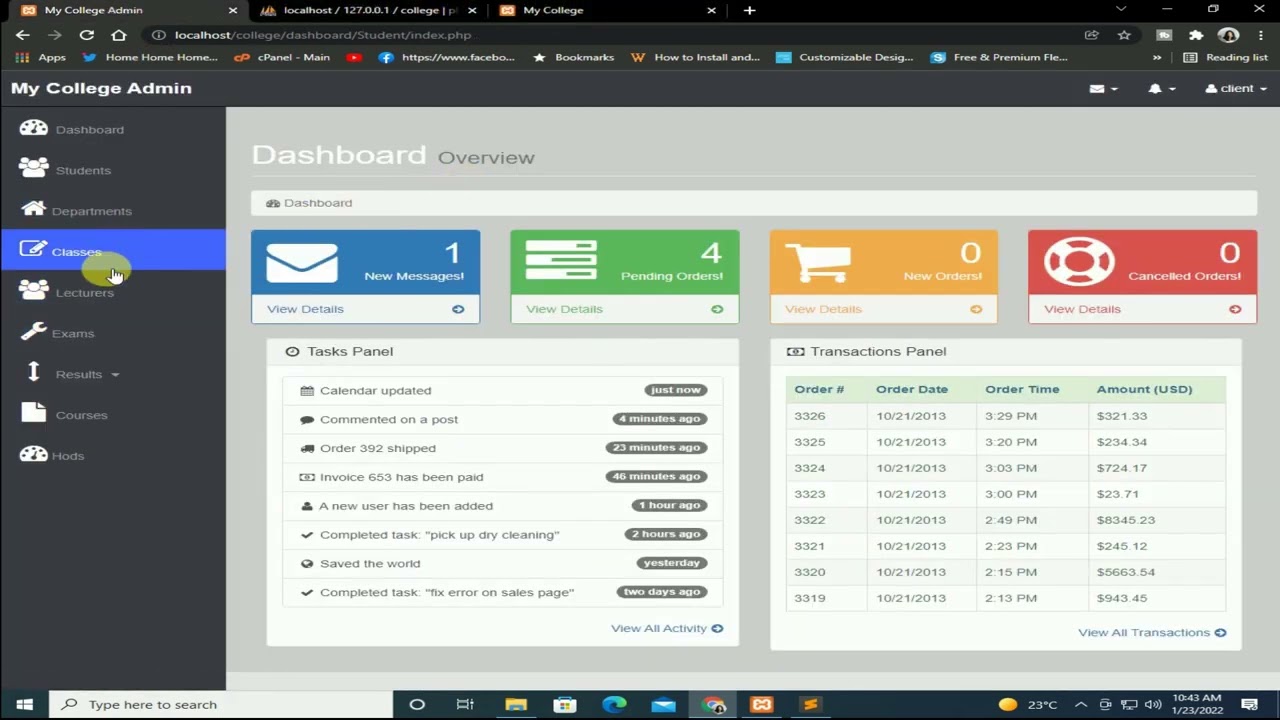Screen dimensions: 1280x720
Task: Open View Details under Cancelled Orders
Action: point(1142,309)
